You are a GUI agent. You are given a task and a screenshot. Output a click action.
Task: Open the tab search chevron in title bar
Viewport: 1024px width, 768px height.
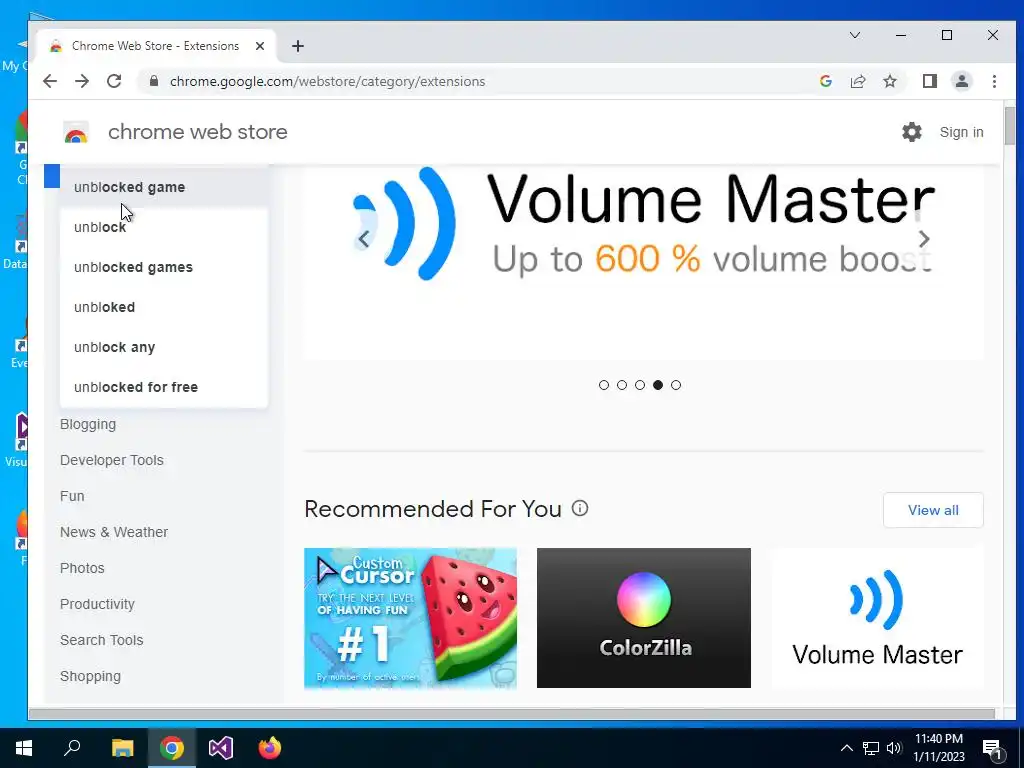pyautogui.click(x=855, y=35)
